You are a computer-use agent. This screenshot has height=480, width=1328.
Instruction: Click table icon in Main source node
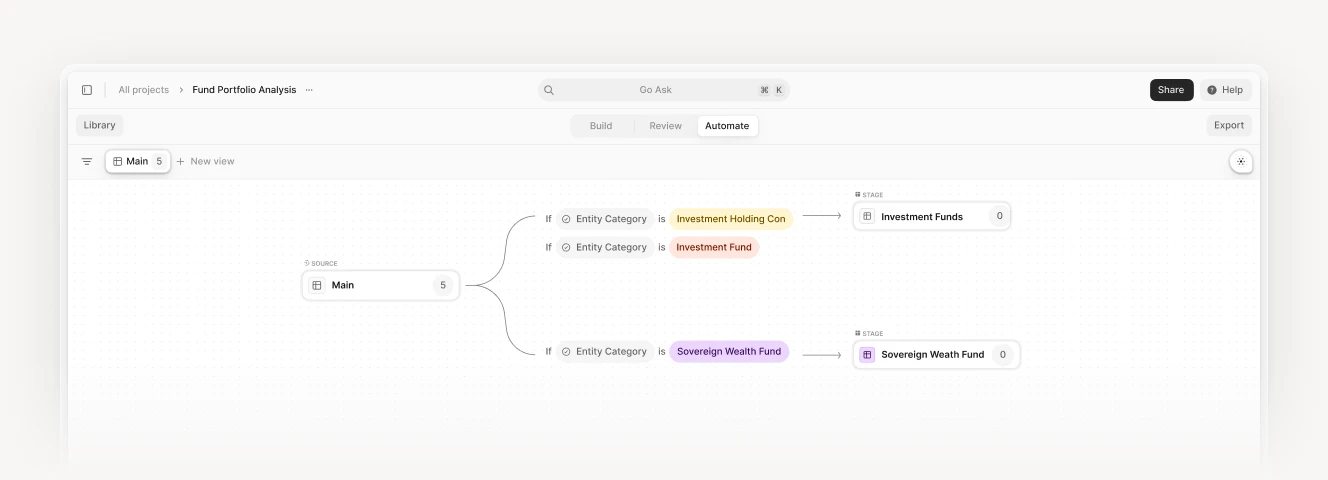[317, 285]
